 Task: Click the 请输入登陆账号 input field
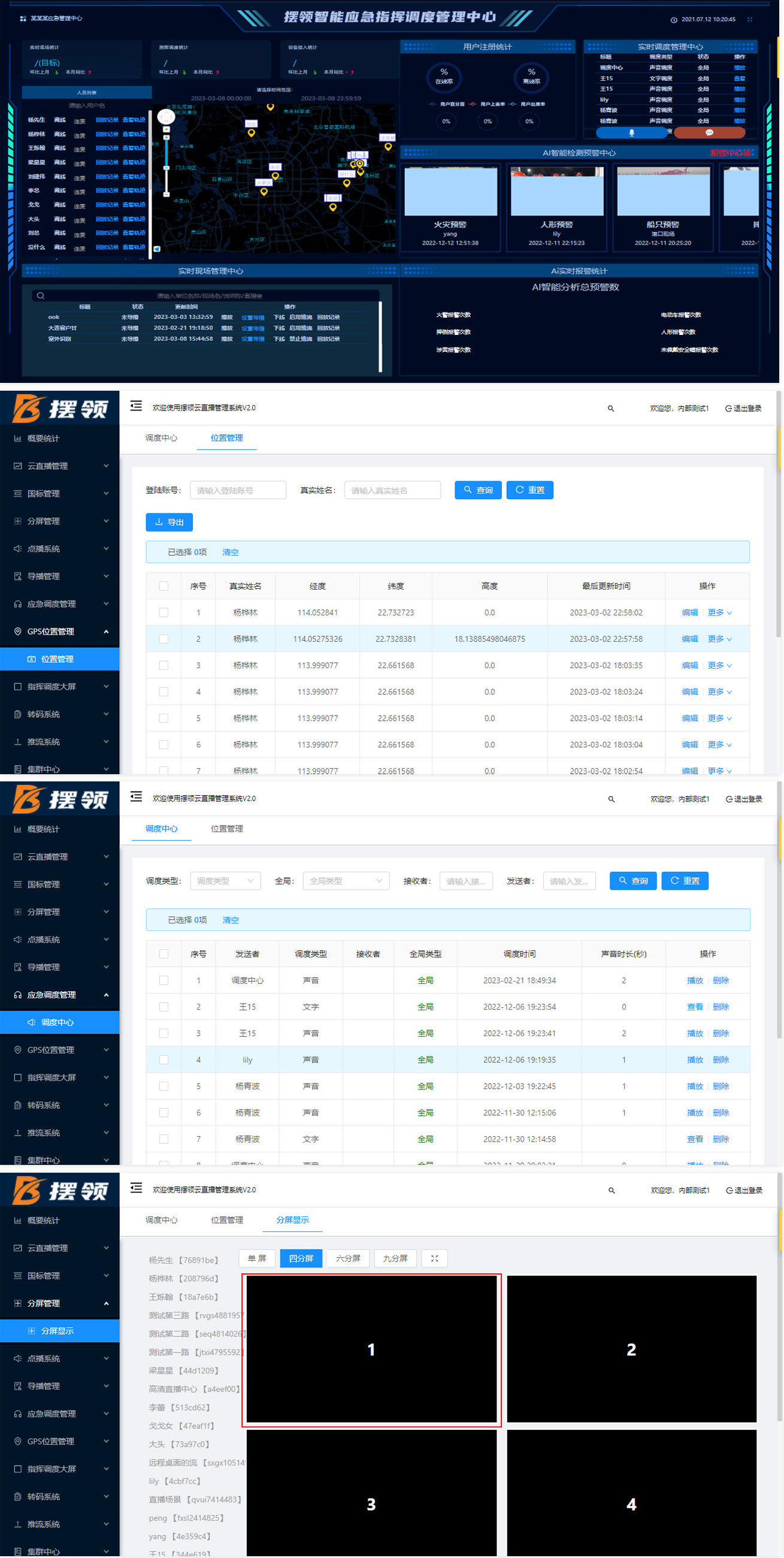coord(238,490)
